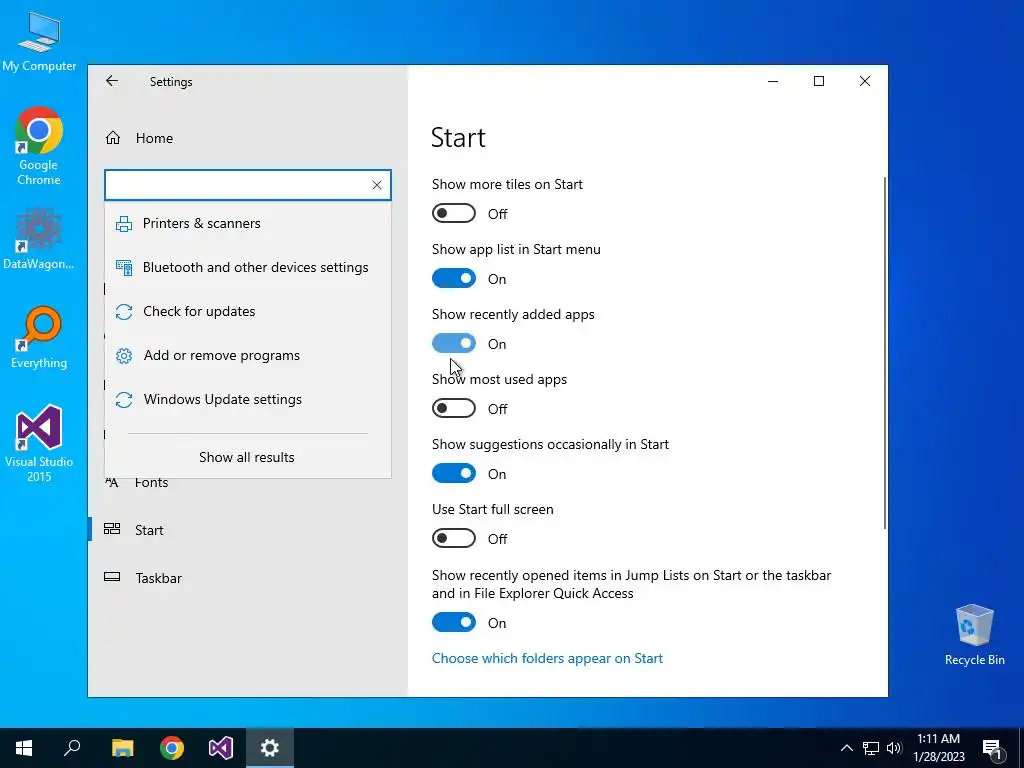Open Visual Studio 2015 desktop shortcut
Viewport: 1024px width, 768px height.
(x=39, y=444)
